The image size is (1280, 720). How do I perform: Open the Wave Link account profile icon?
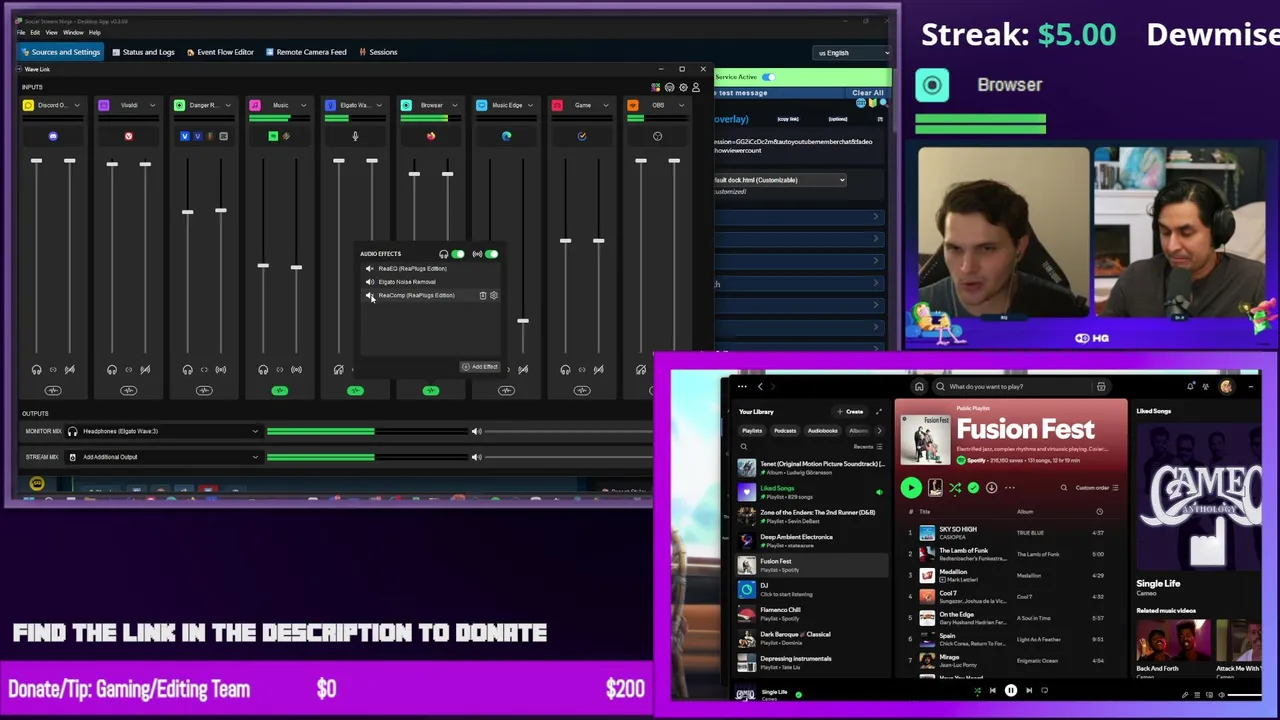pos(696,87)
